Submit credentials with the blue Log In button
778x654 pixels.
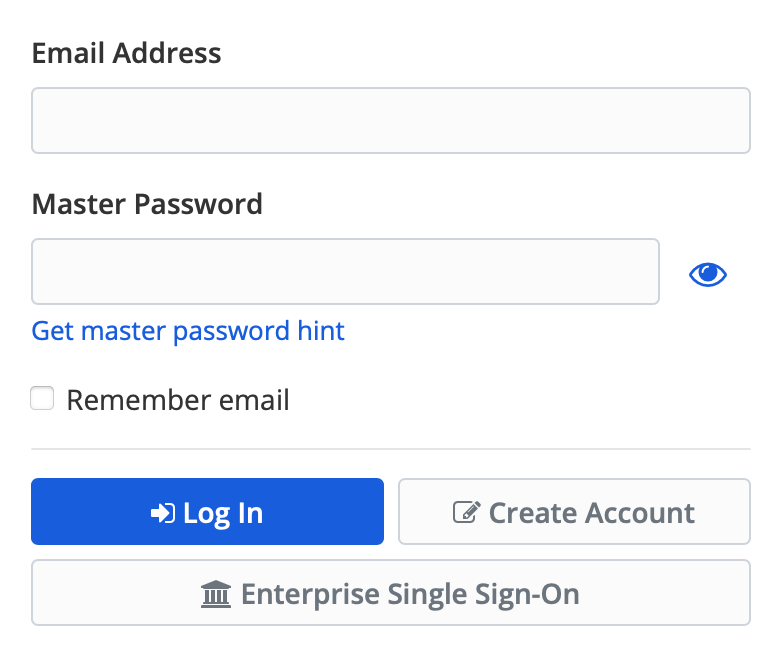(207, 512)
